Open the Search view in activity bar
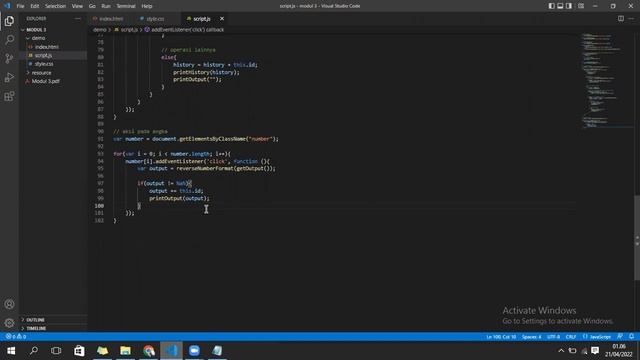 point(9,40)
